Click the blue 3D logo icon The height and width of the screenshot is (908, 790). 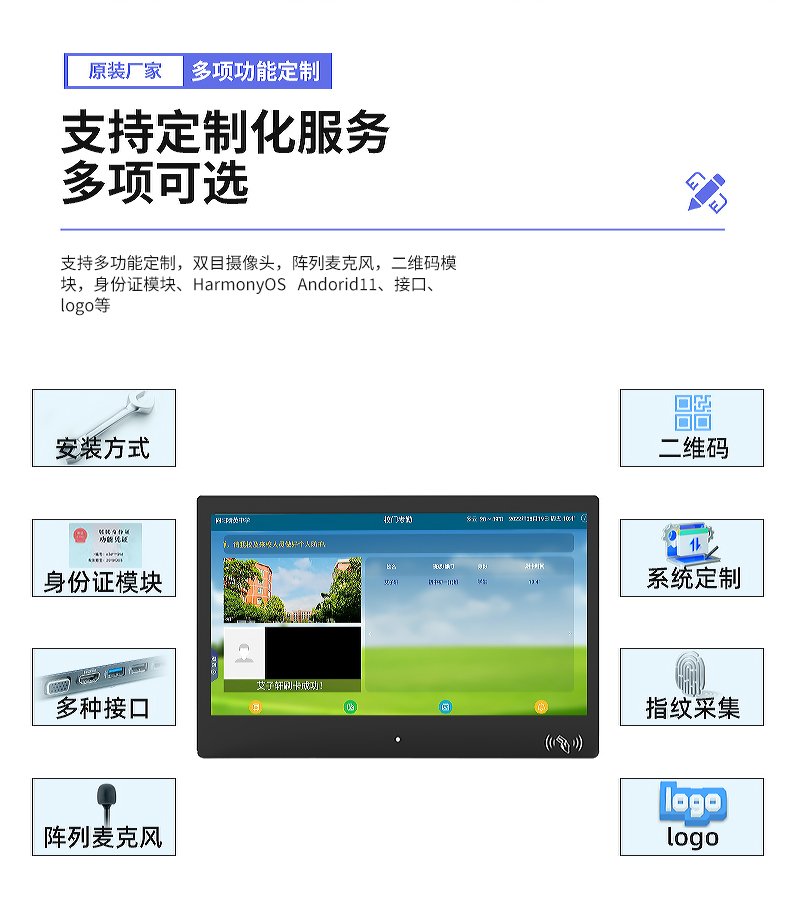[x=692, y=803]
